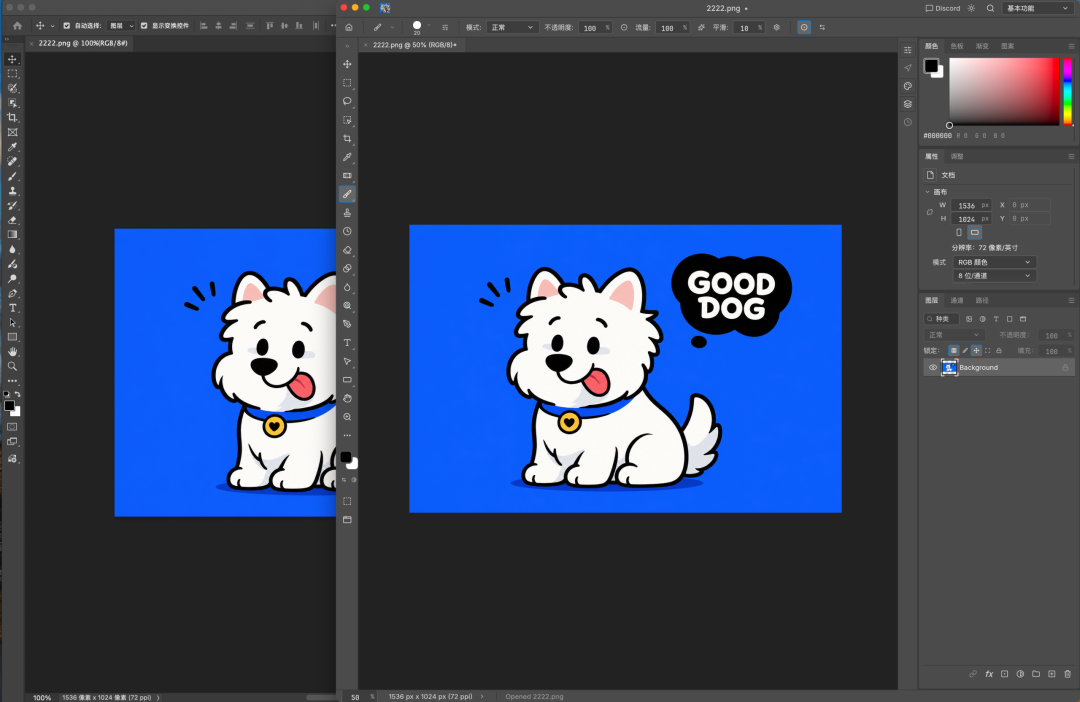1080x702 pixels.
Task: Select the Eraser tool in front window
Action: 347,250
